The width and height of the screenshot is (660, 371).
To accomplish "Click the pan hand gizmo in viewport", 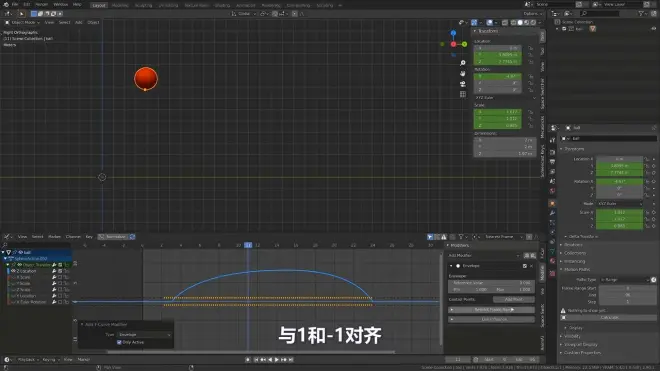I will (463, 73).
